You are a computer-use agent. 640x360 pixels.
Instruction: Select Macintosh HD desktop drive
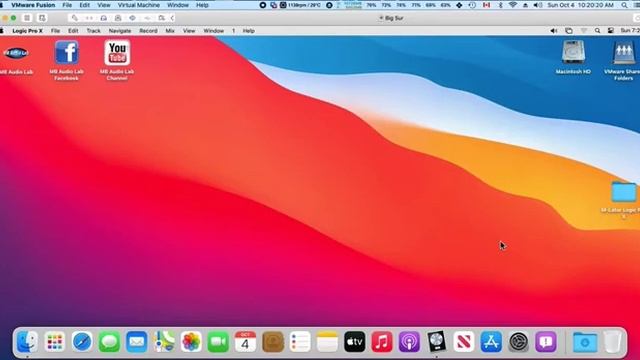pos(573,57)
